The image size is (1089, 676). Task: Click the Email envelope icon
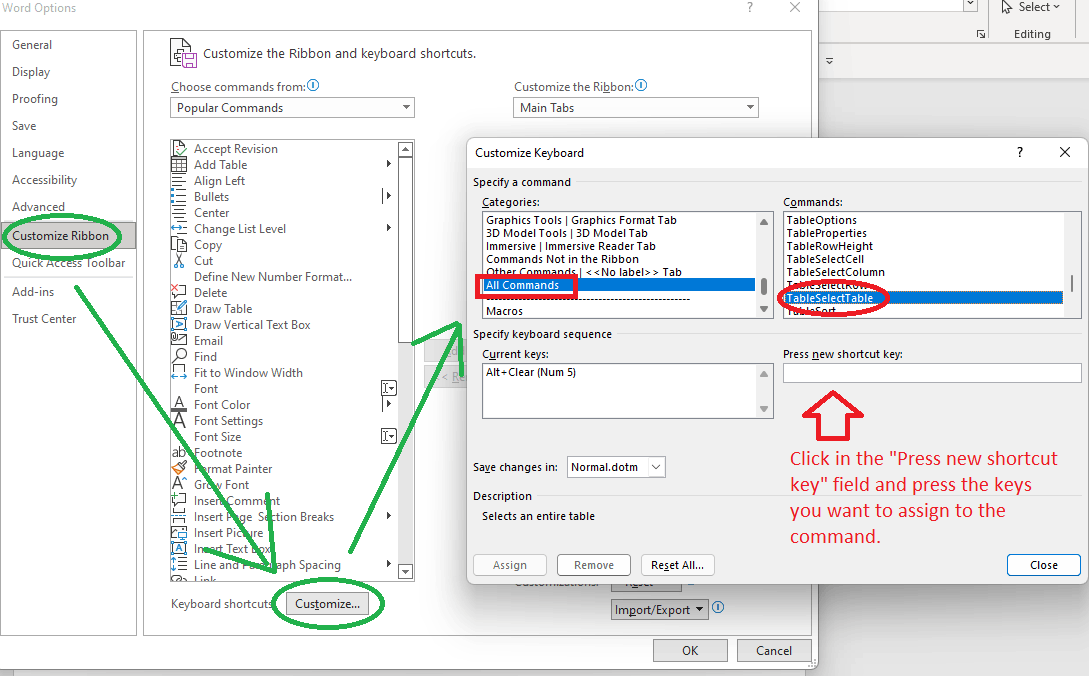point(179,339)
